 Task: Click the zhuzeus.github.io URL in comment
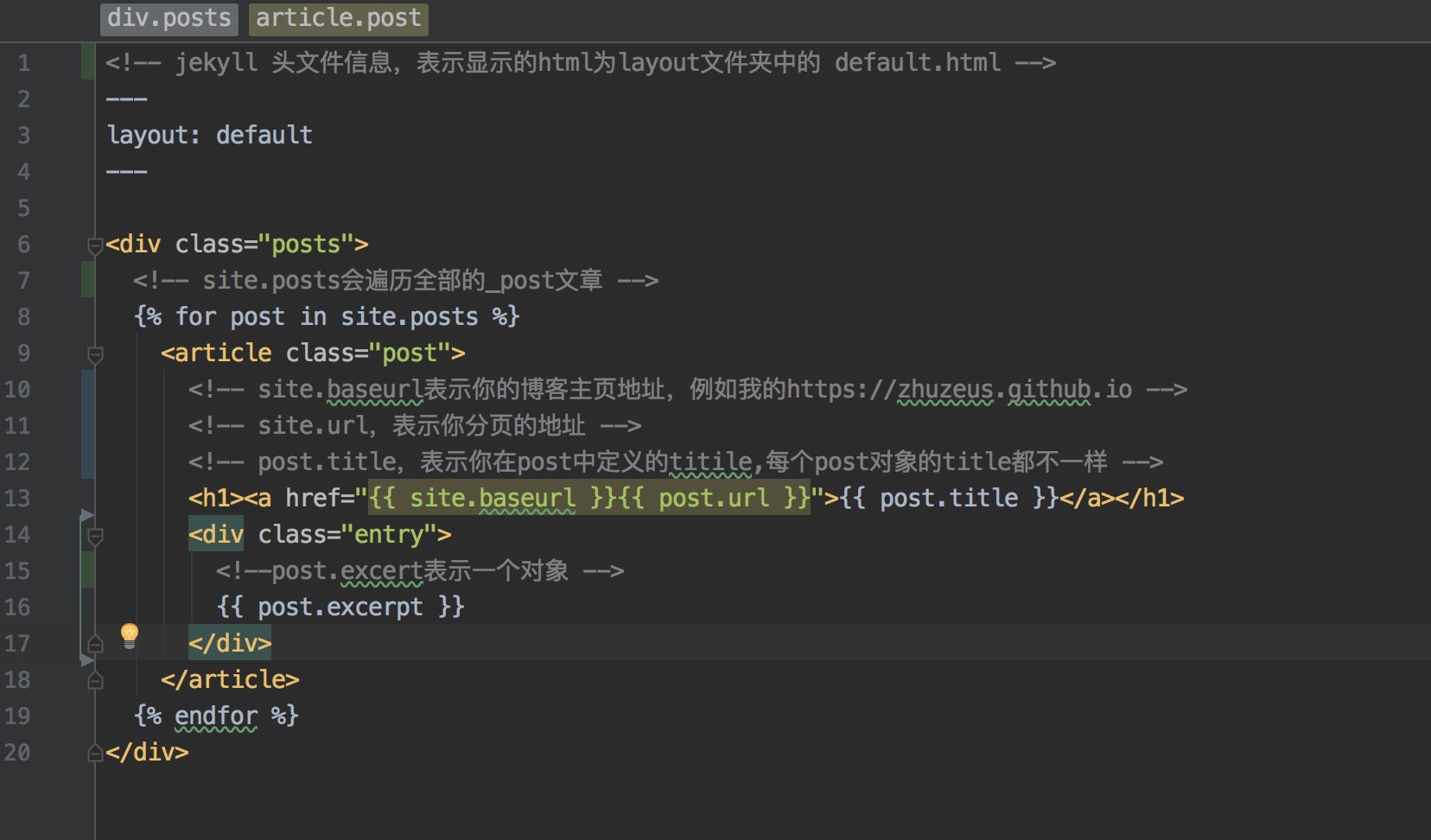[1014, 390]
